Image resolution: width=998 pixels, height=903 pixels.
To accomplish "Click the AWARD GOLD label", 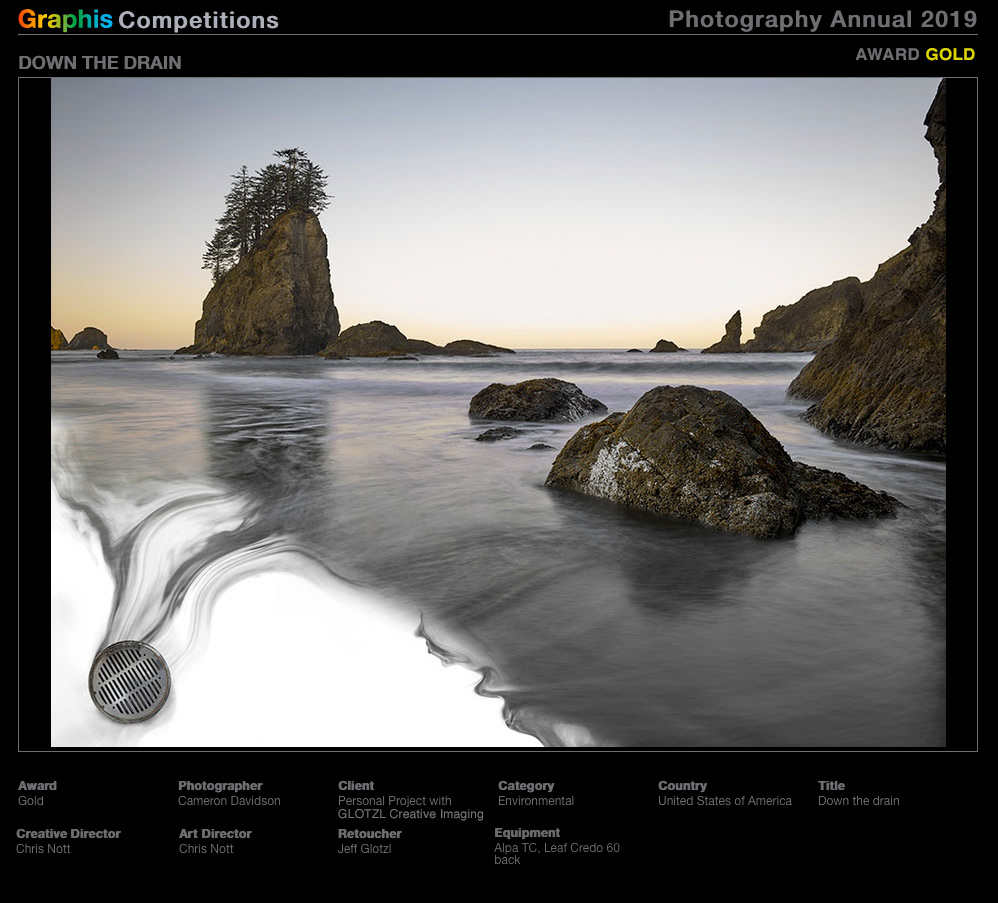I will click(x=915, y=54).
